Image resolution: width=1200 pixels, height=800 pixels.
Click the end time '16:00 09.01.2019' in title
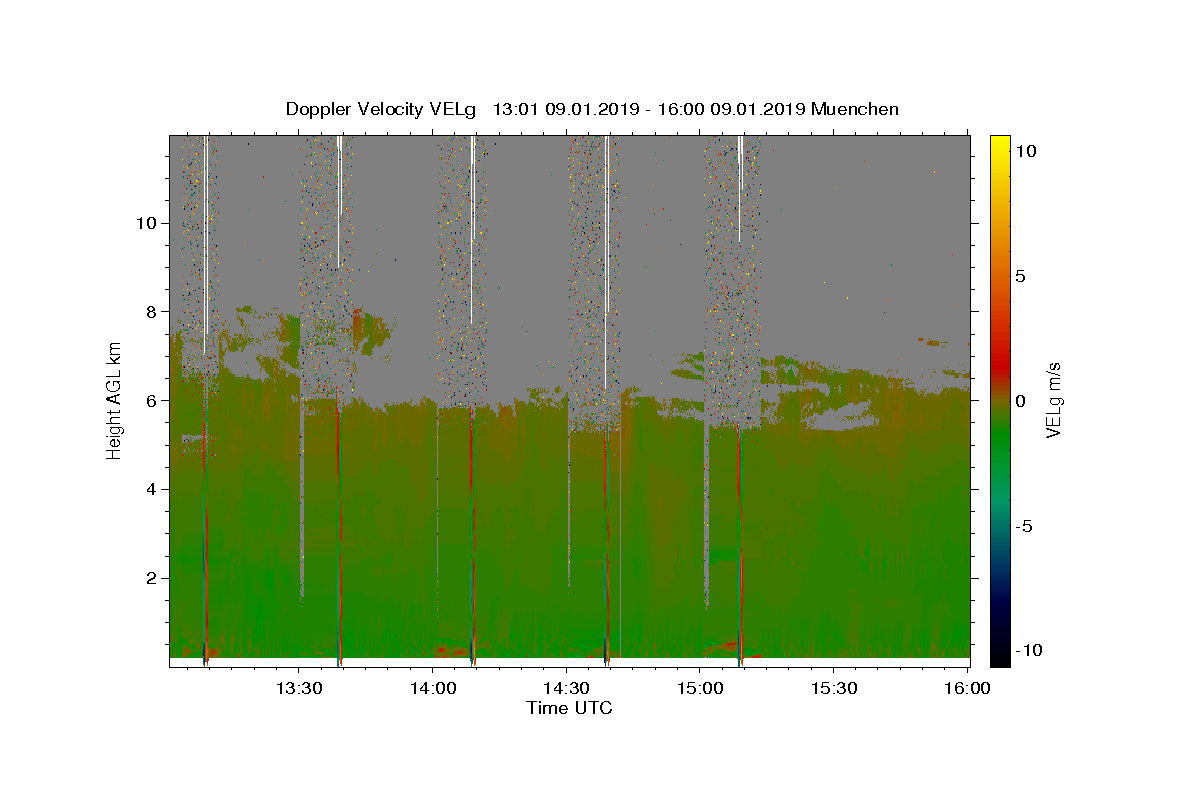(x=730, y=109)
